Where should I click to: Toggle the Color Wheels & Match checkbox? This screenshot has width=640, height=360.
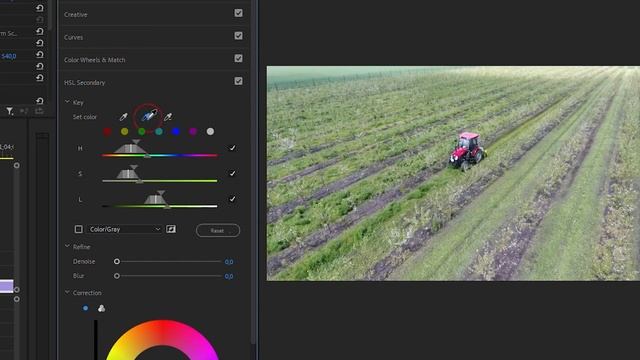pos(238,58)
